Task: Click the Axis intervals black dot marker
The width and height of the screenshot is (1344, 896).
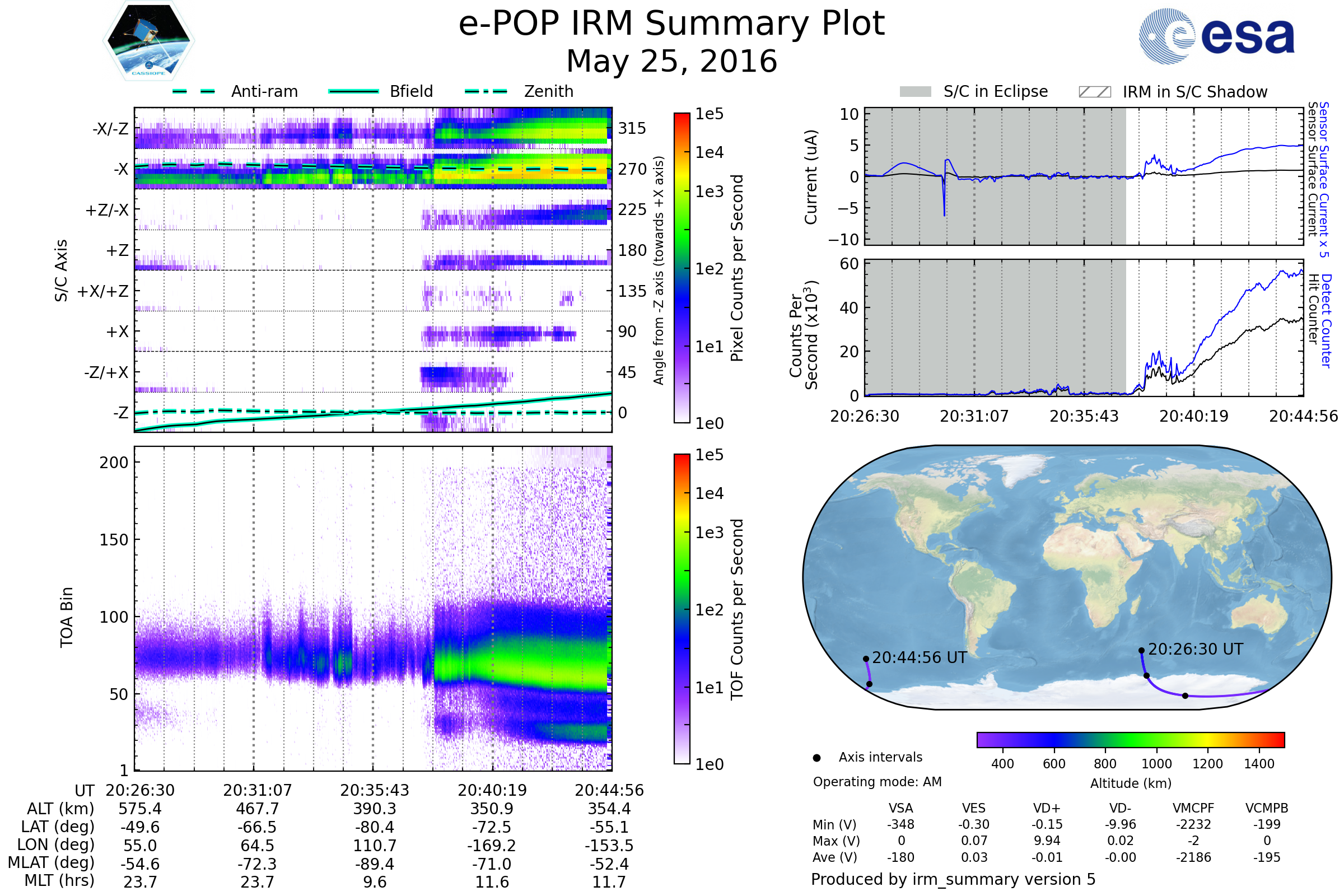Action: point(816,758)
